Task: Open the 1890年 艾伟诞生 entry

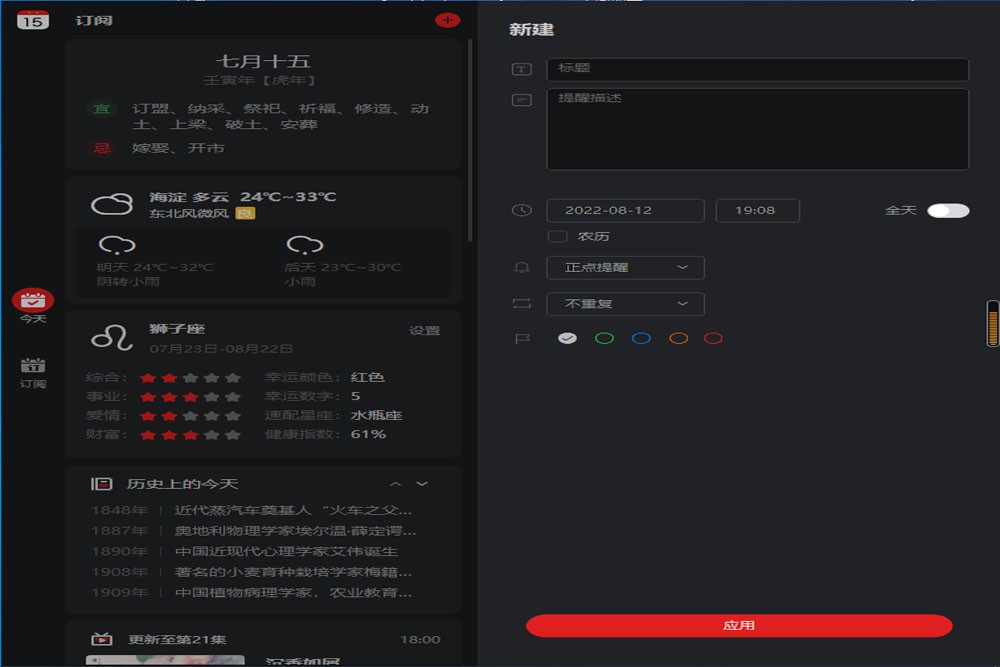Action: [x=244, y=551]
